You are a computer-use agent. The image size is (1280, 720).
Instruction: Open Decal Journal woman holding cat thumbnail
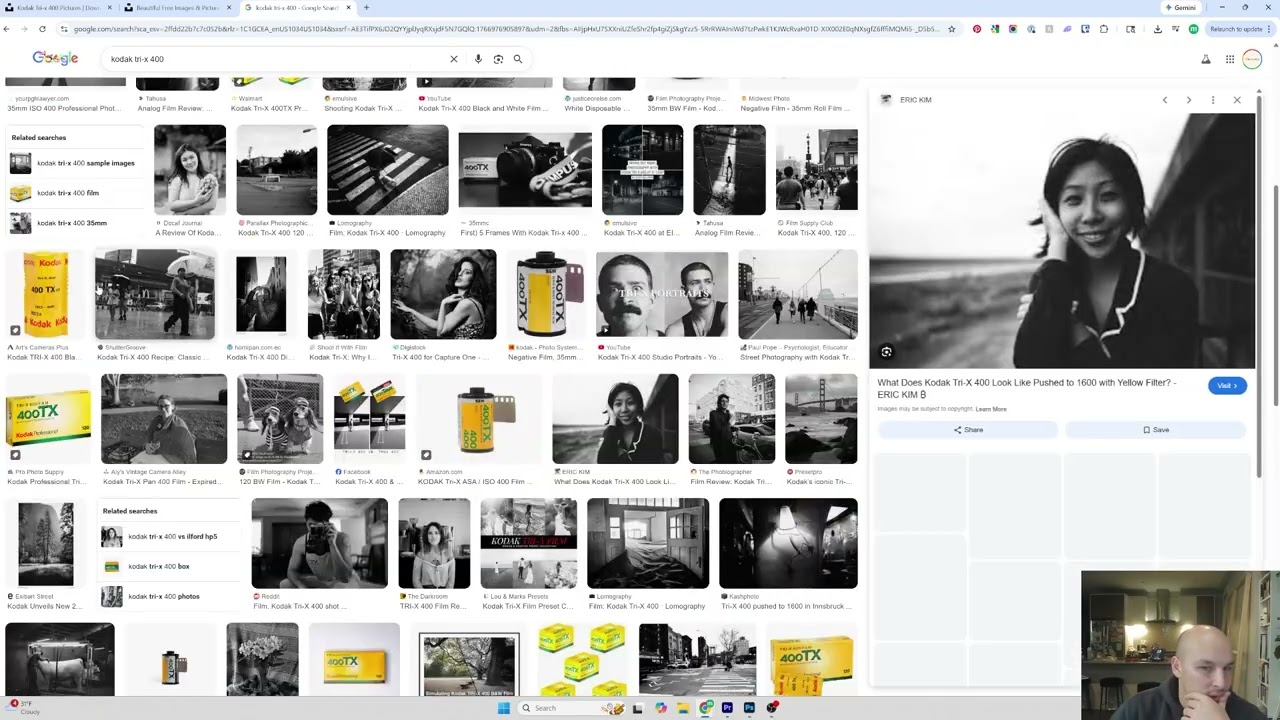(190, 170)
